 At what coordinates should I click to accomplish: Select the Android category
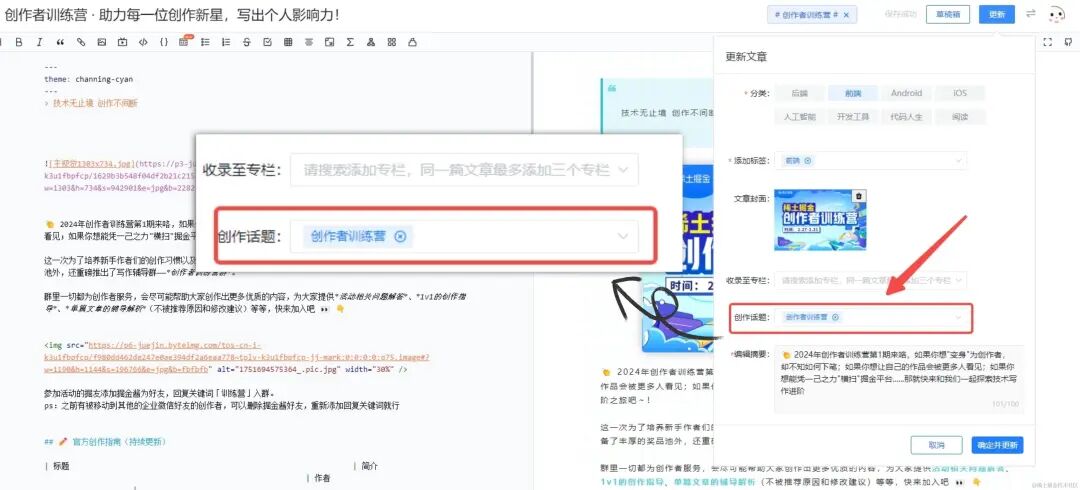pyautogui.click(x=906, y=93)
